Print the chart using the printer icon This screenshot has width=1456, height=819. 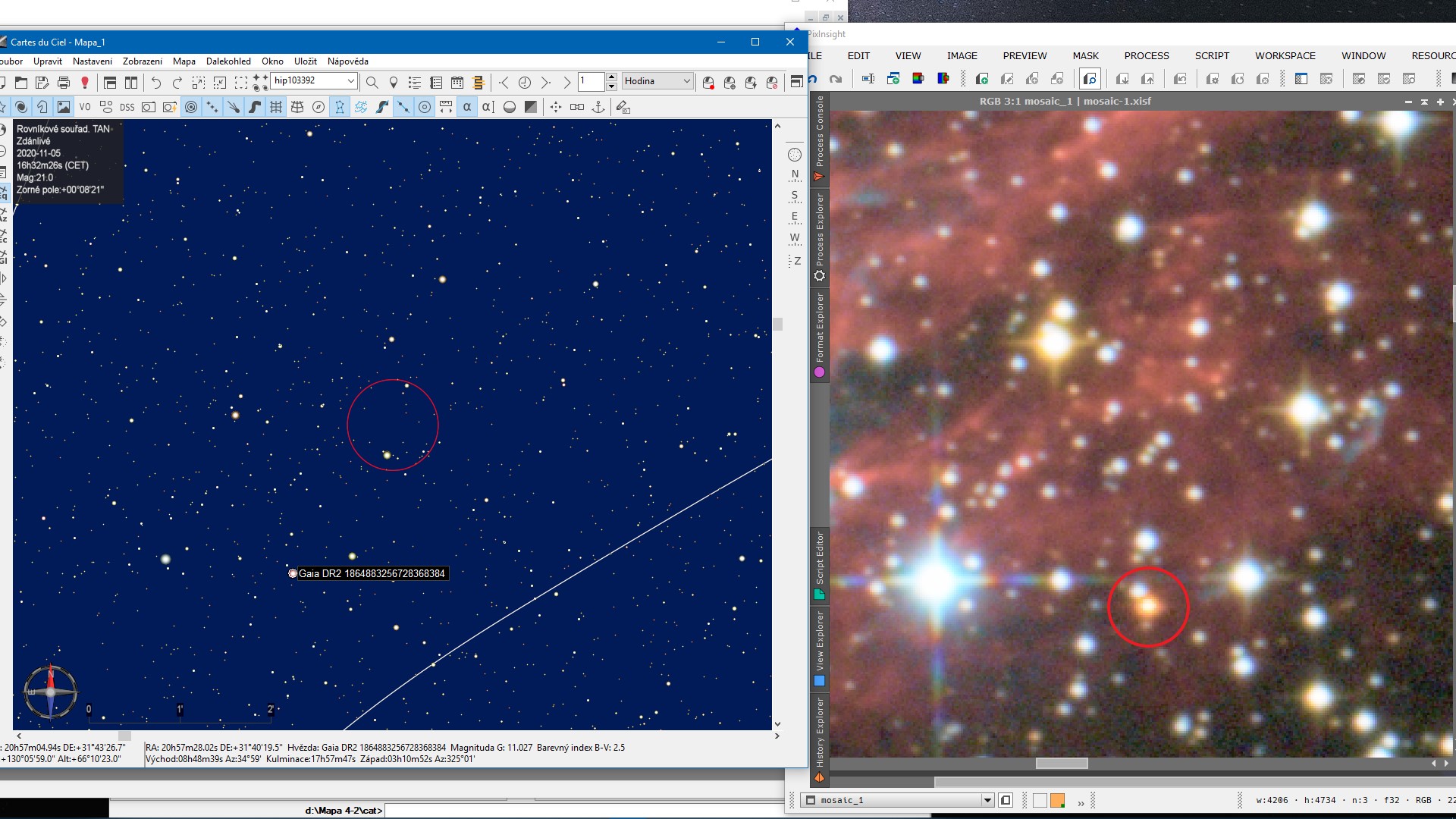click(x=64, y=83)
